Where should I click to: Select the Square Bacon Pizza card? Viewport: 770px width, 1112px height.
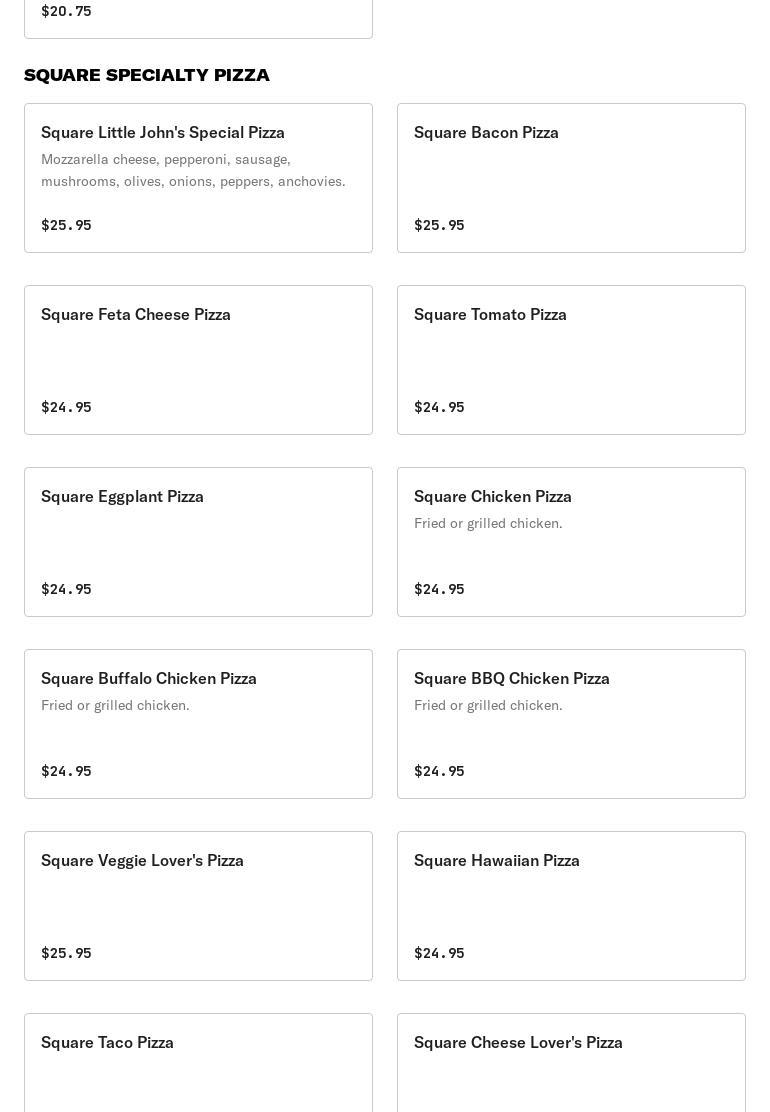tap(571, 178)
